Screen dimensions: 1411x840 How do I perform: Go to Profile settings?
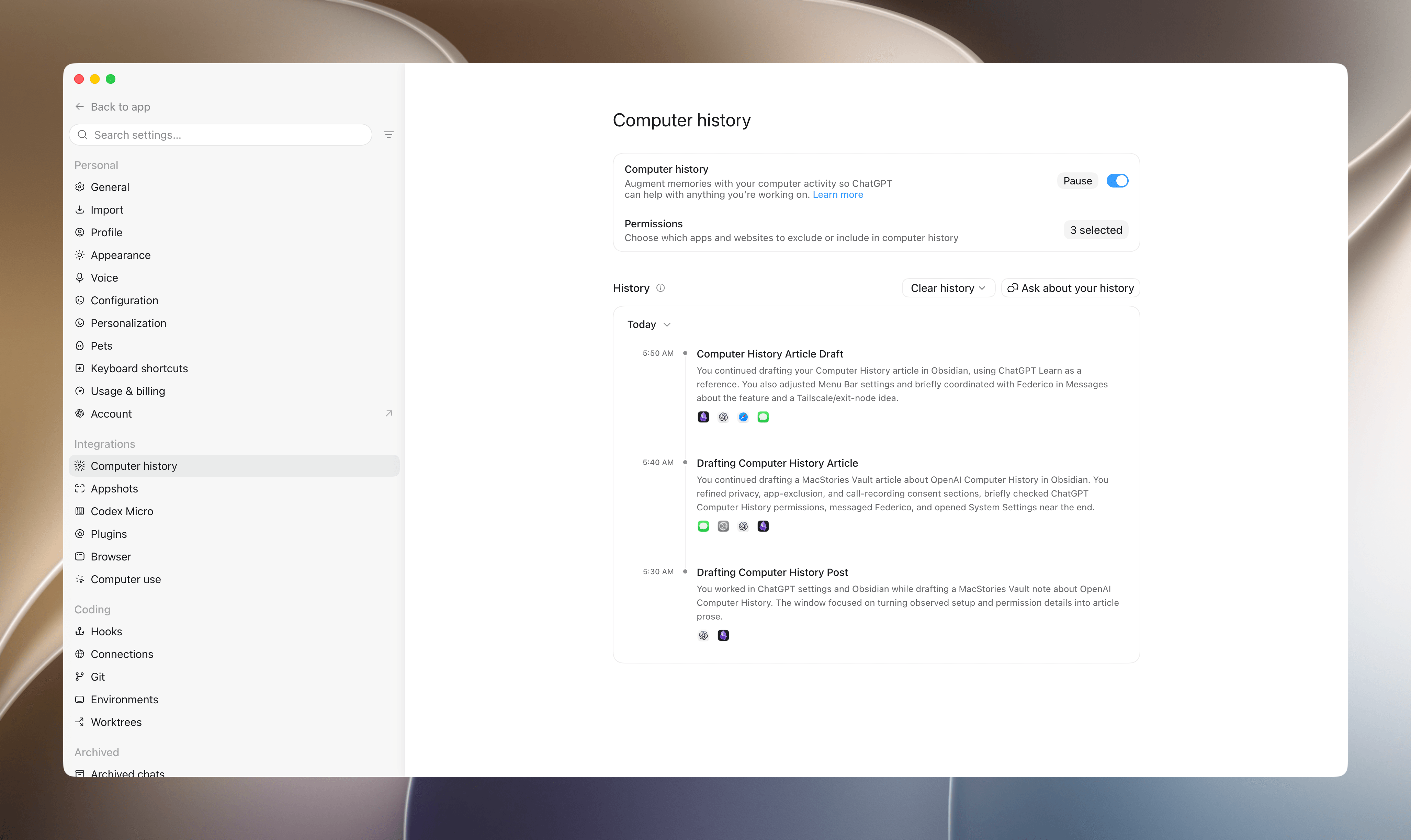(234, 232)
